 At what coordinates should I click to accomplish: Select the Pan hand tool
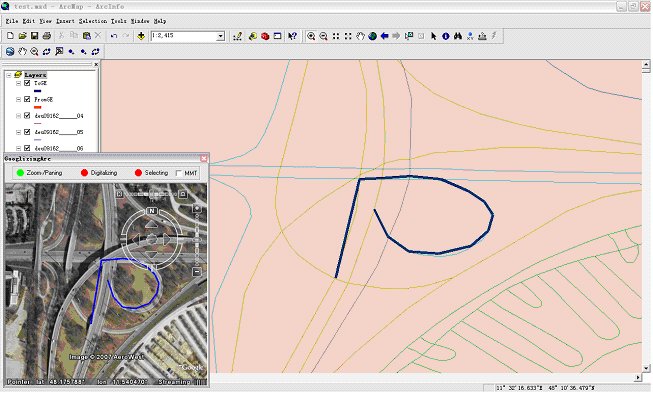(x=360, y=36)
